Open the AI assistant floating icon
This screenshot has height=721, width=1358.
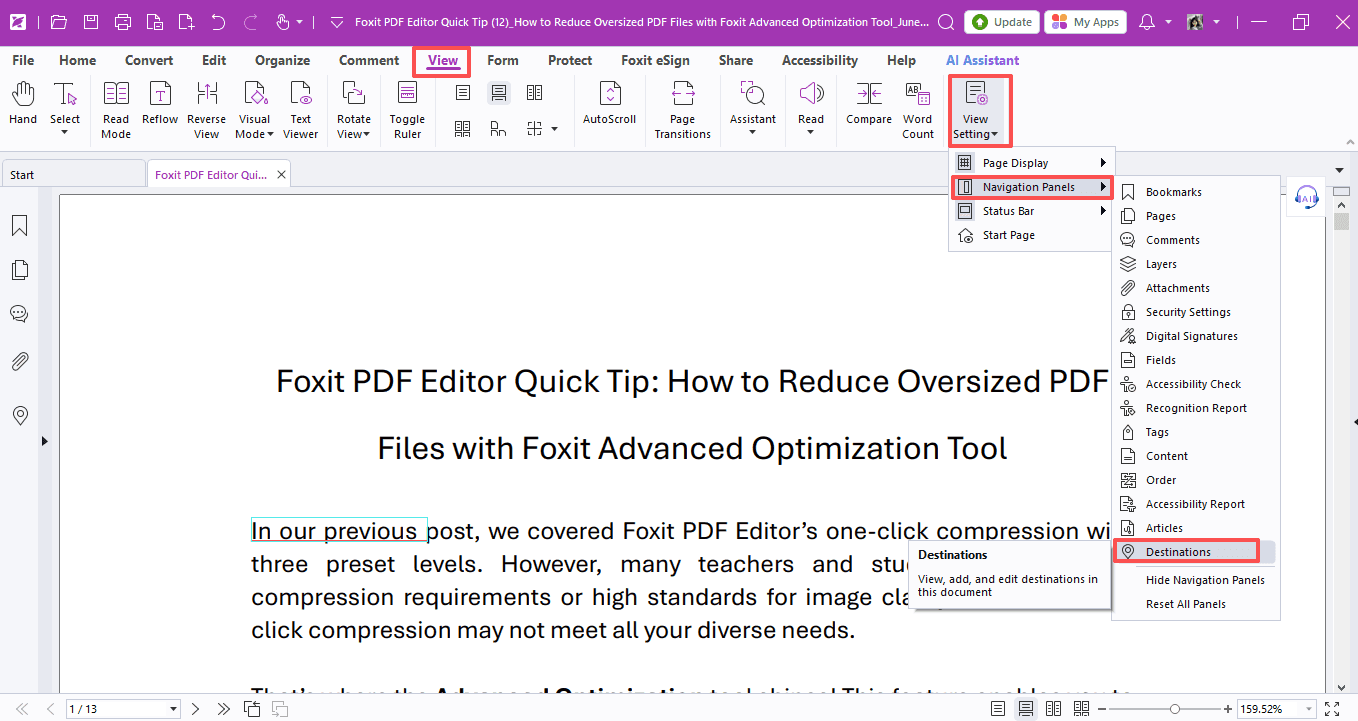(1307, 197)
